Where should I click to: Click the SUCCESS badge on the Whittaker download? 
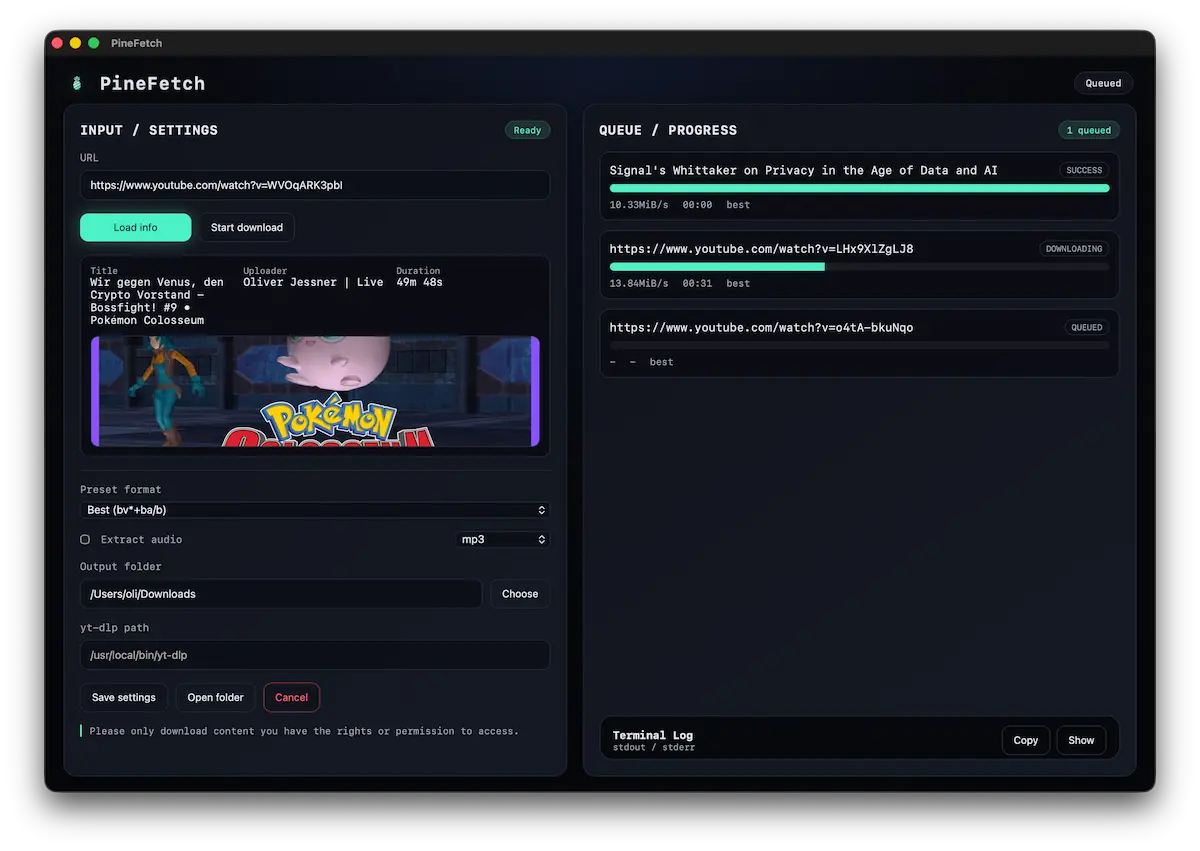(x=1083, y=170)
